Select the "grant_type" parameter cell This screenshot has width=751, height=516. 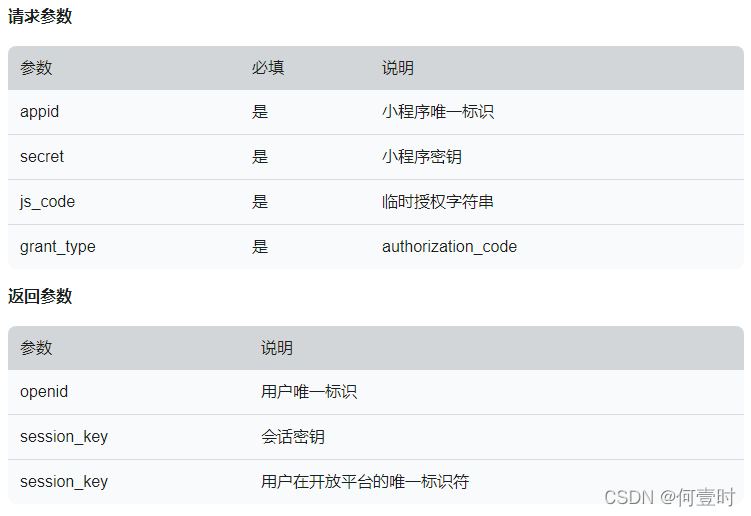pos(57,247)
